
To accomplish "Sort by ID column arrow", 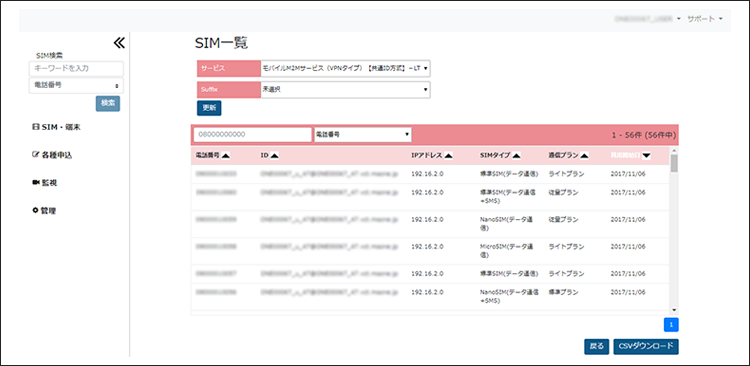I will click(x=275, y=155).
